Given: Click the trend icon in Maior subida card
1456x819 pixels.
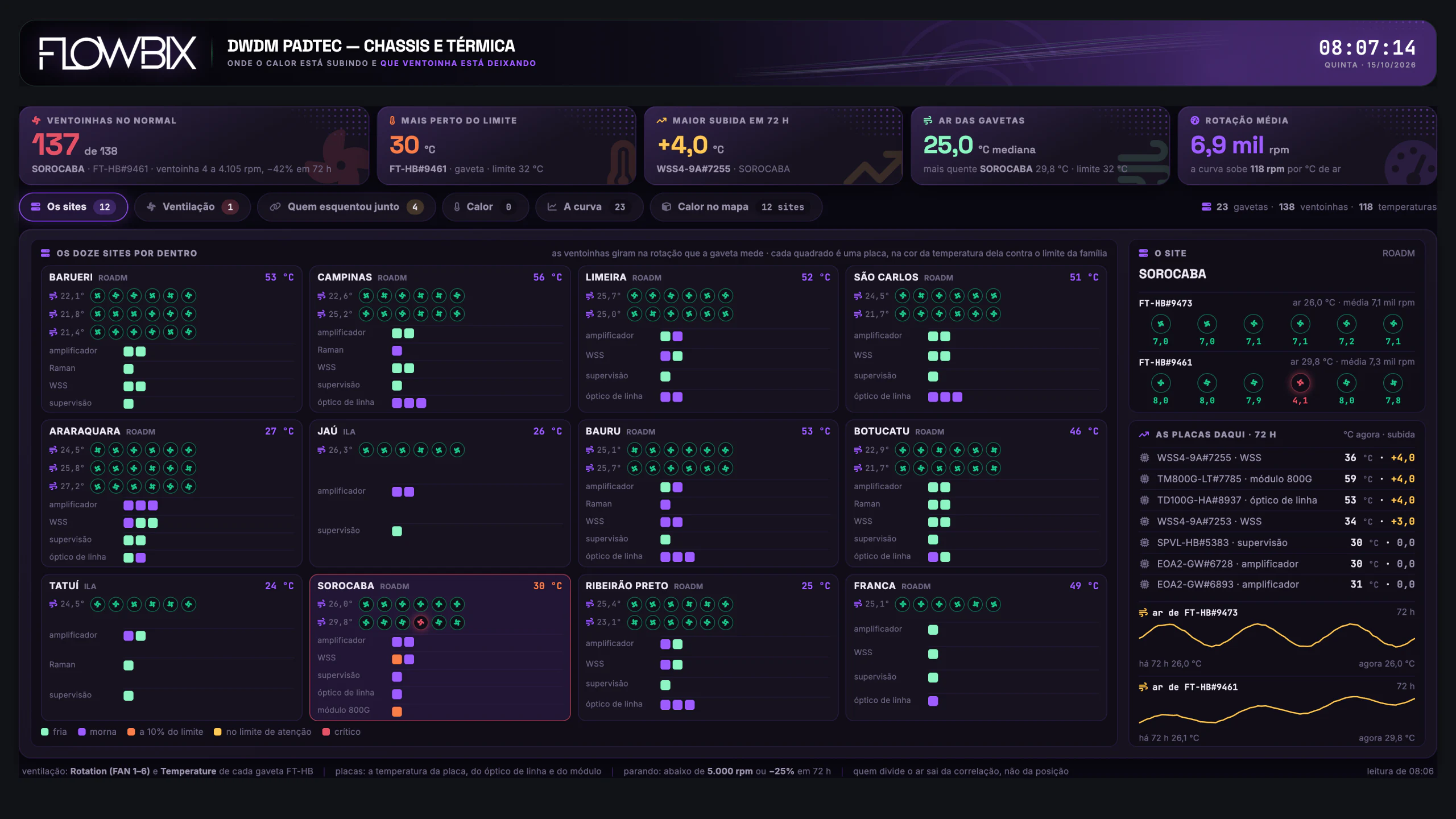Looking at the screenshot, I should coord(661,121).
